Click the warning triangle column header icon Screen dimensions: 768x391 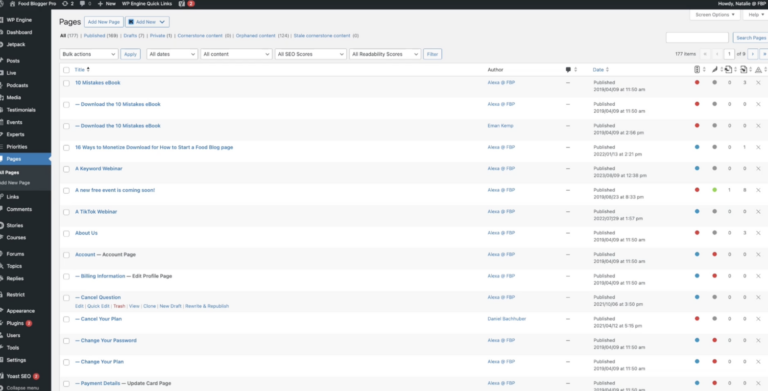pyautogui.click(x=758, y=70)
